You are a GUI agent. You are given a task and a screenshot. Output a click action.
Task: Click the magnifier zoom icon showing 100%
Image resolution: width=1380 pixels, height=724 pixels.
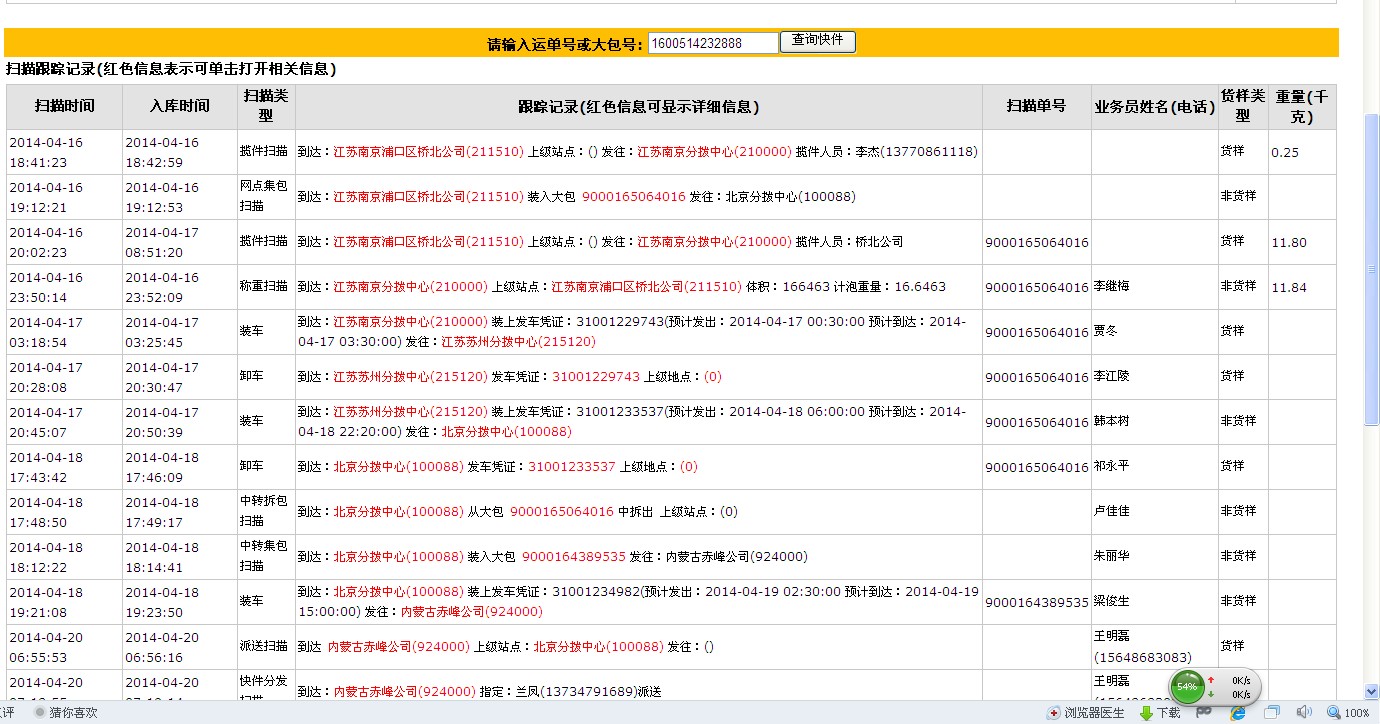pyautogui.click(x=1337, y=712)
